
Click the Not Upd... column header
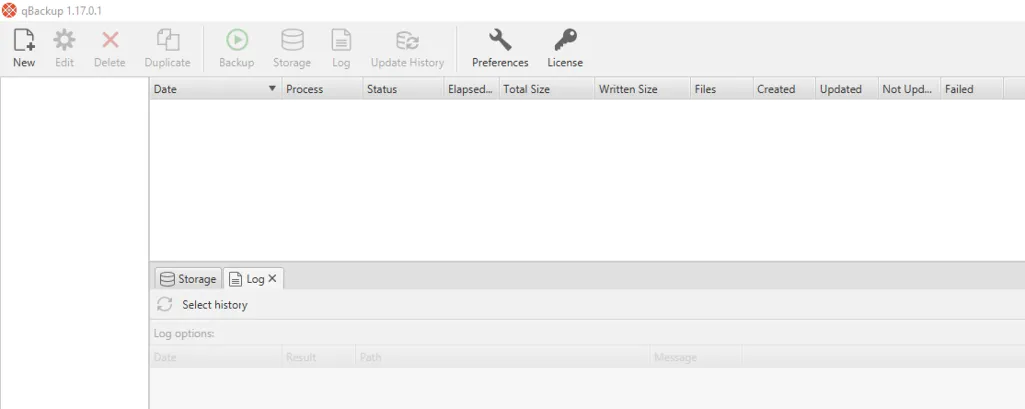[909, 89]
